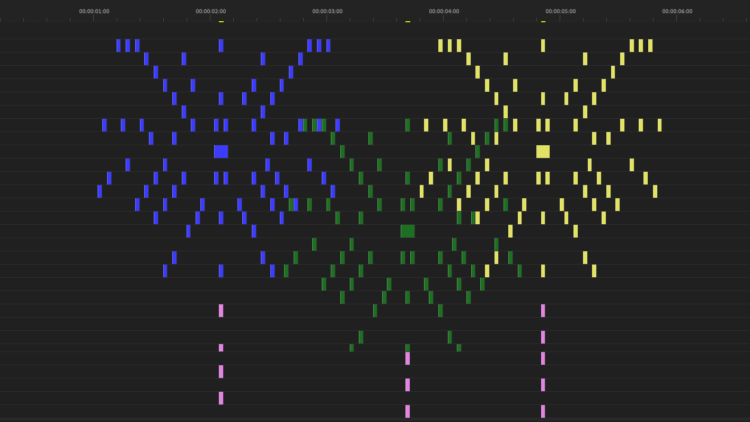Click the lowest pink keyframe under the green cluster
This screenshot has height=422, width=750.
(407, 411)
